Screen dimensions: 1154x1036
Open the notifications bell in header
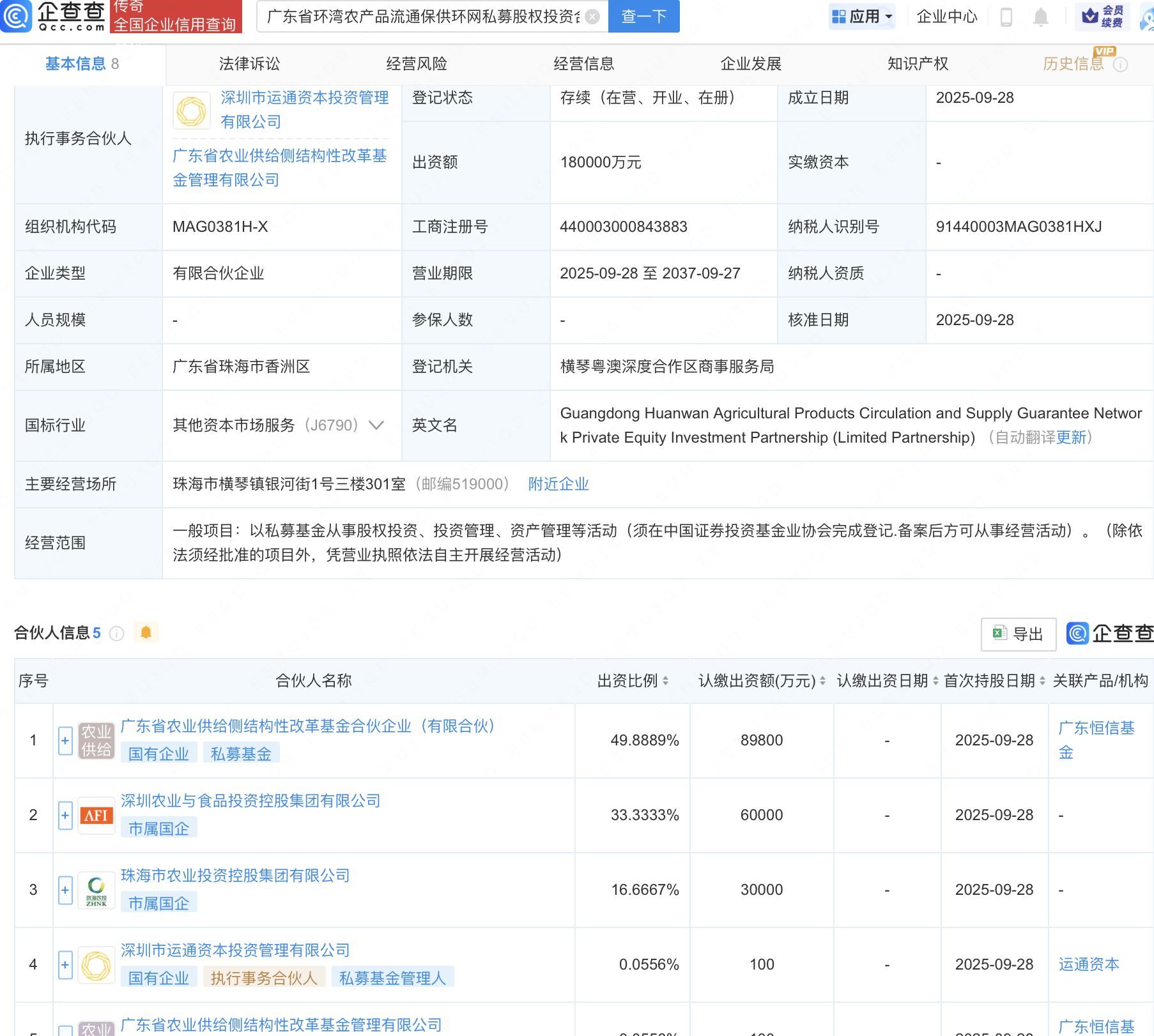tap(1040, 17)
